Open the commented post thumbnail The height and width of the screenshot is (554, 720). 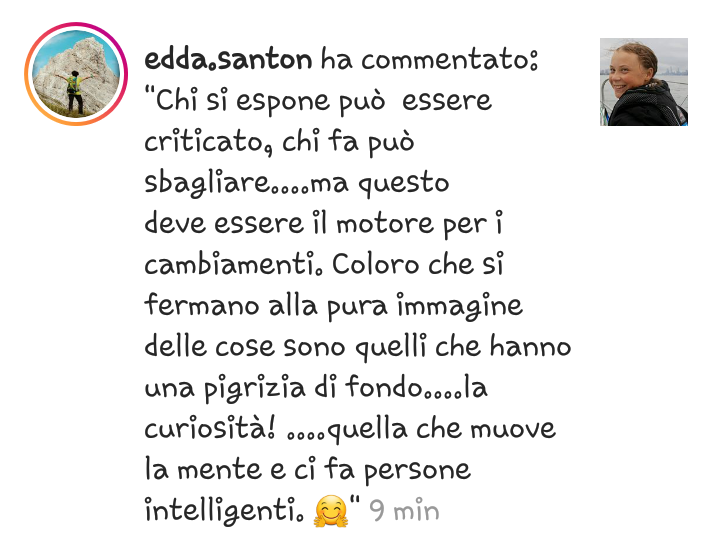[644, 82]
